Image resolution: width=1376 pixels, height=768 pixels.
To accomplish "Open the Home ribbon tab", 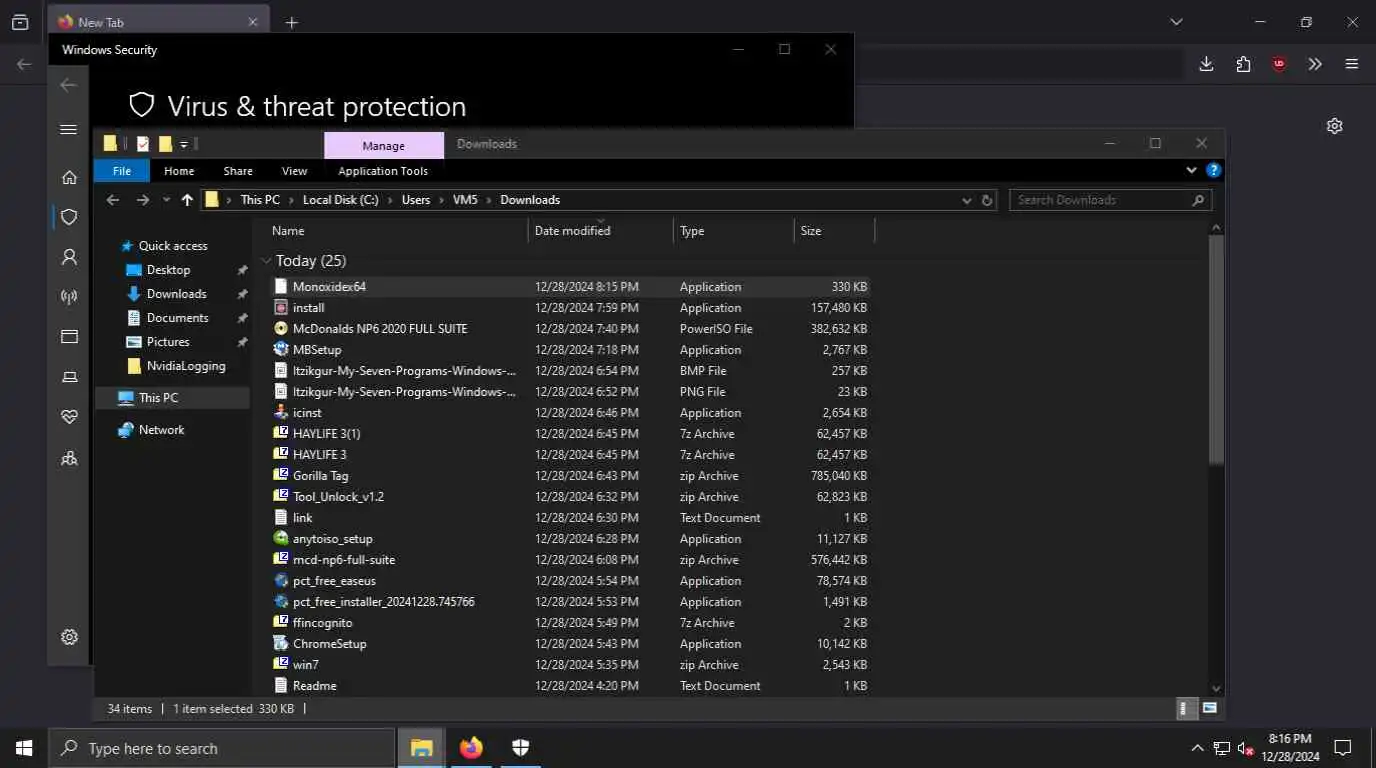I will pyautogui.click(x=179, y=171).
